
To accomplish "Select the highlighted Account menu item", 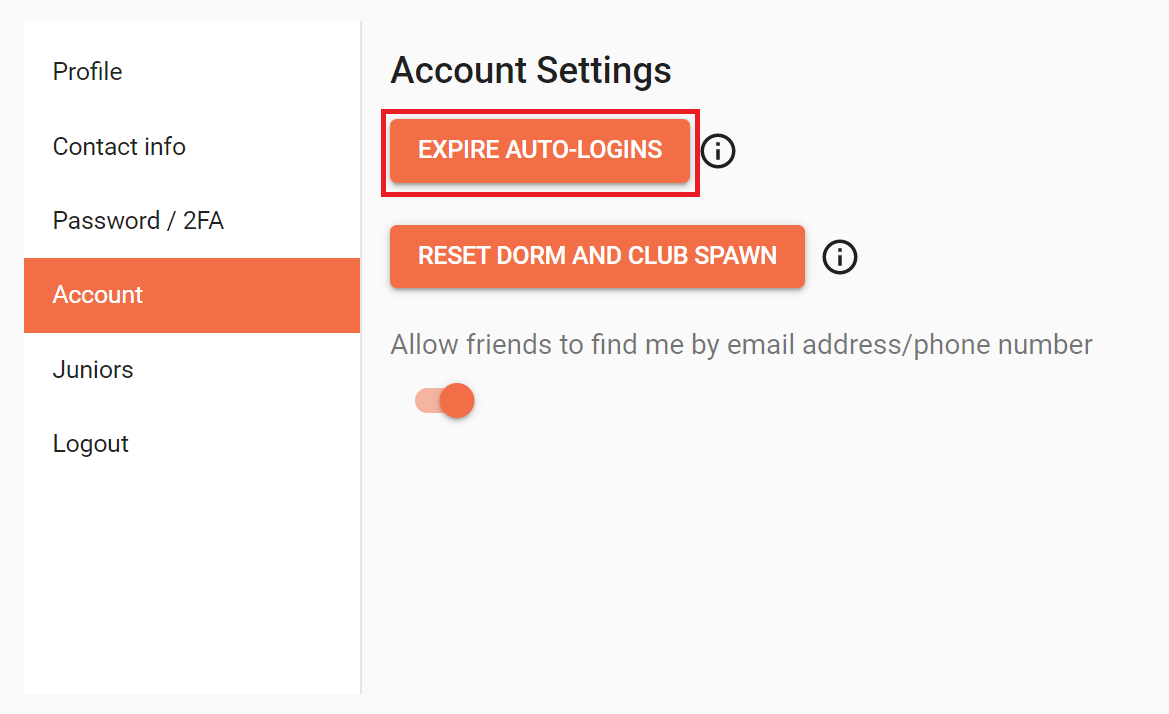I will 98,295.
